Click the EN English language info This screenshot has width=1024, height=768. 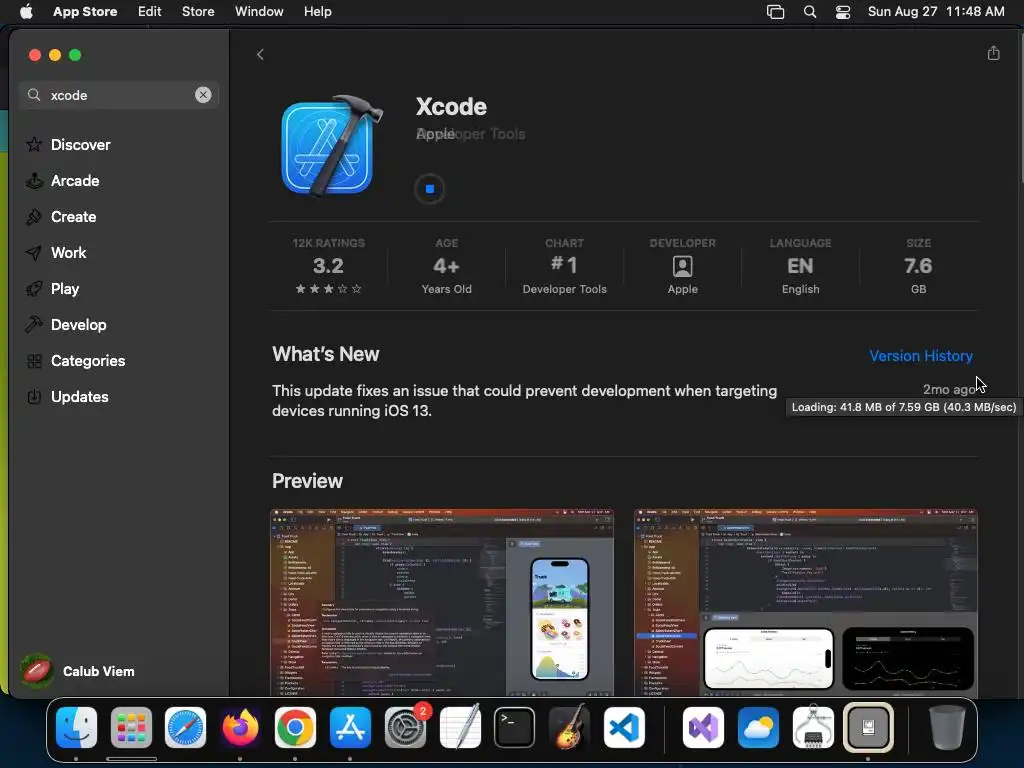801,266
